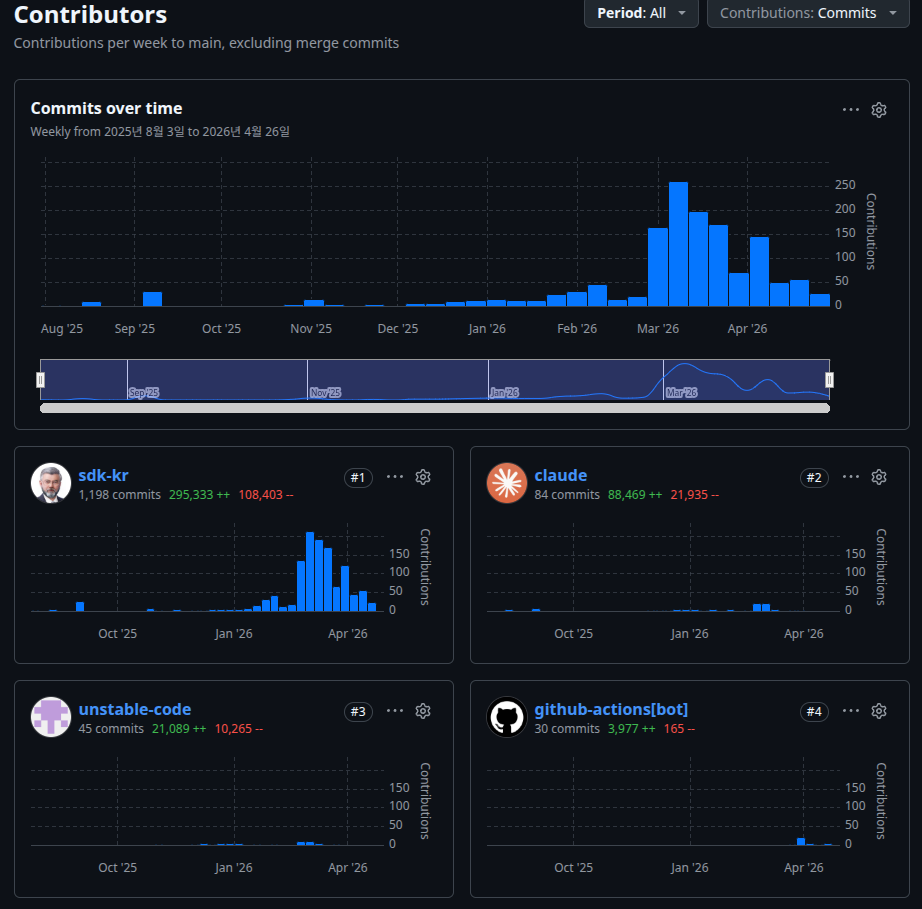The width and height of the screenshot is (922, 909).
Task: Click the left range handle of timeline navigator
Action: coord(40,380)
